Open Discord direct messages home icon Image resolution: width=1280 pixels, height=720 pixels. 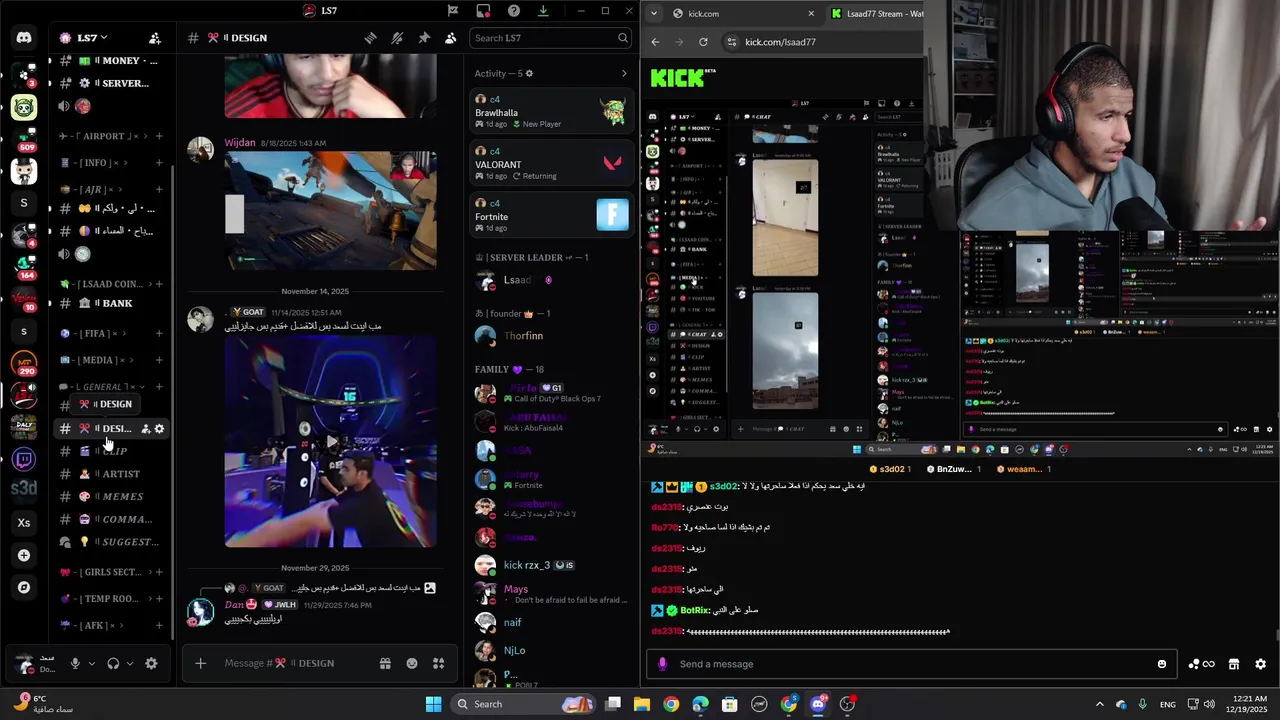point(24,38)
